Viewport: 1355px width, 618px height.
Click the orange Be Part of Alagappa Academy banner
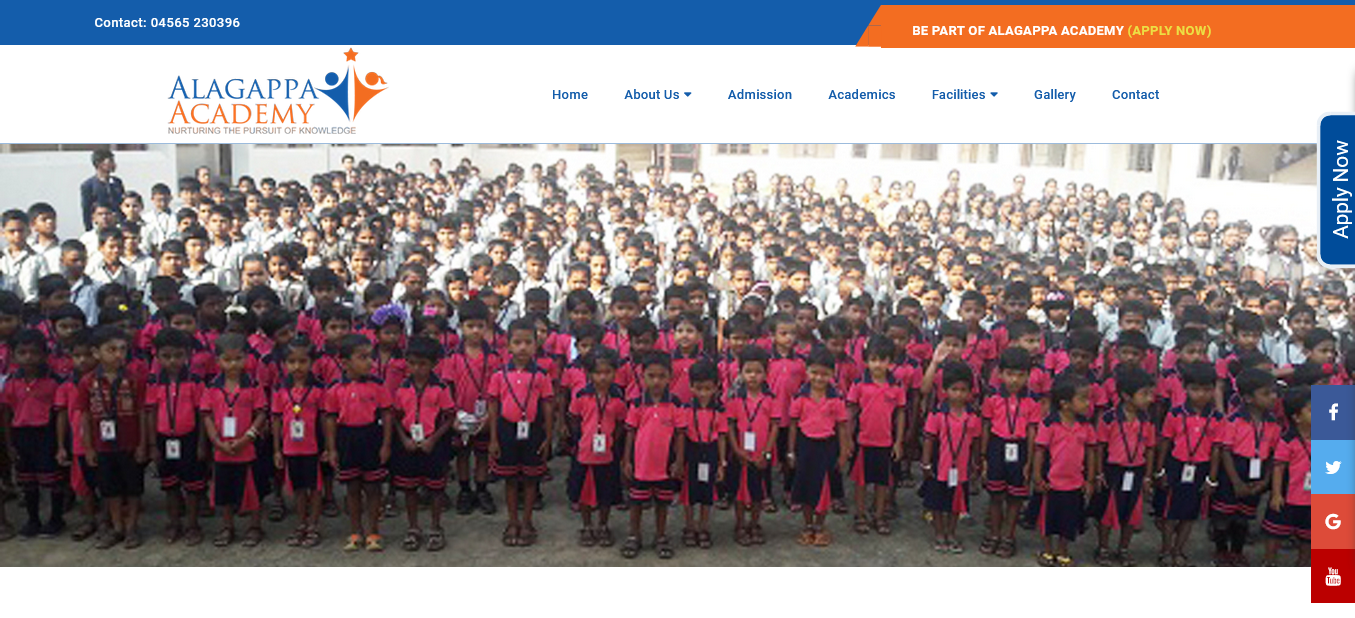(1105, 27)
